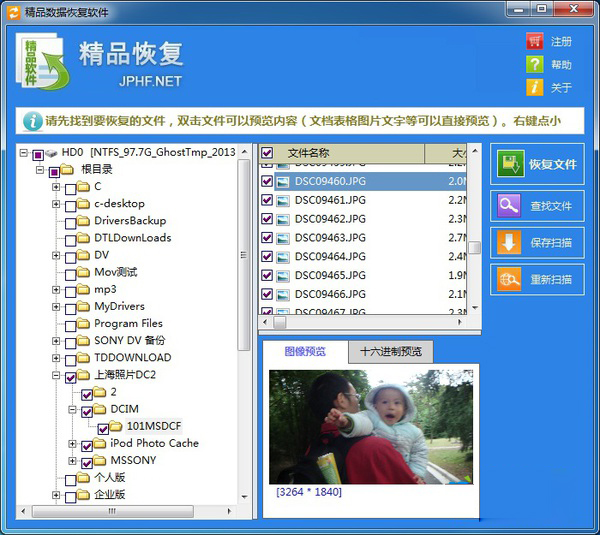Screen dimensions: 600x535
Task: Click the orange Rescan globe icon
Action: [509, 279]
